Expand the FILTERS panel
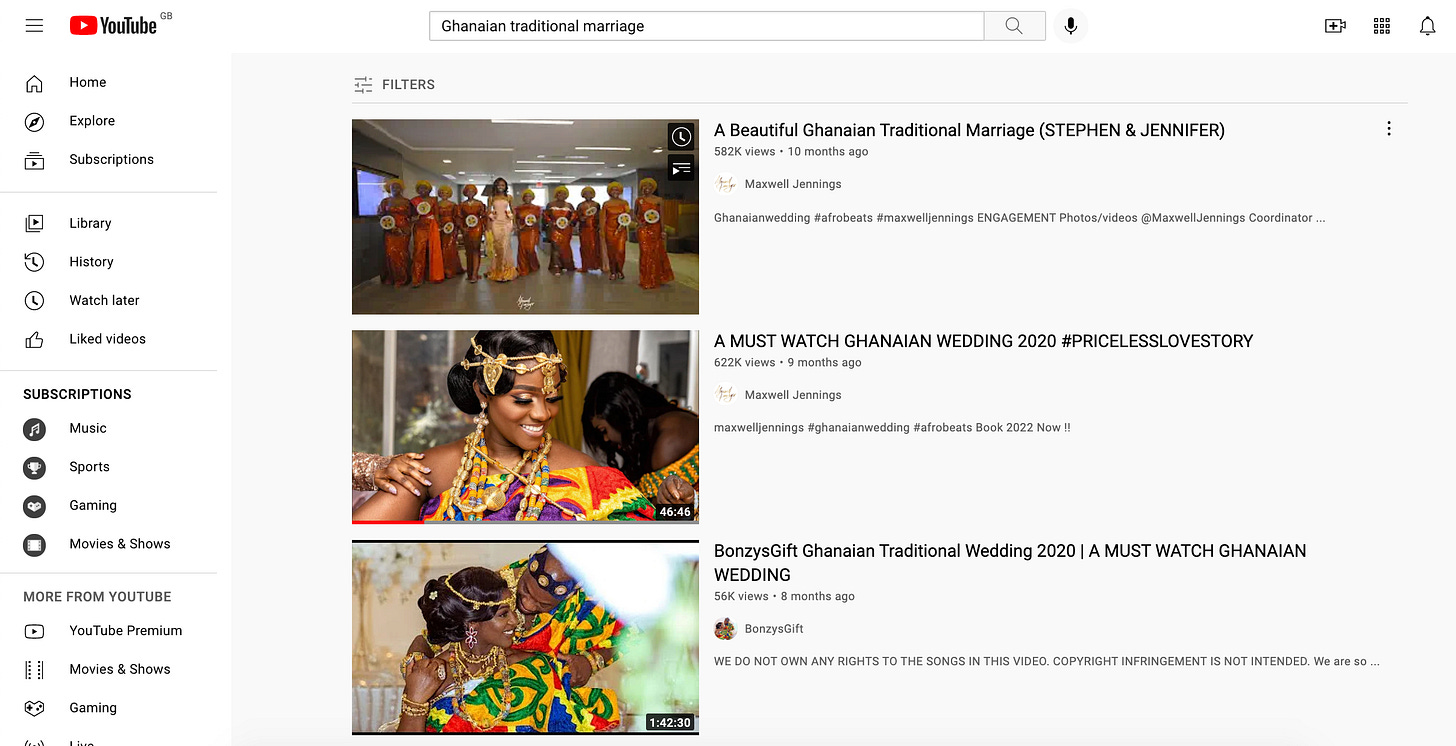Image resolution: width=1456 pixels, height=746 pixels. [394, 85]
